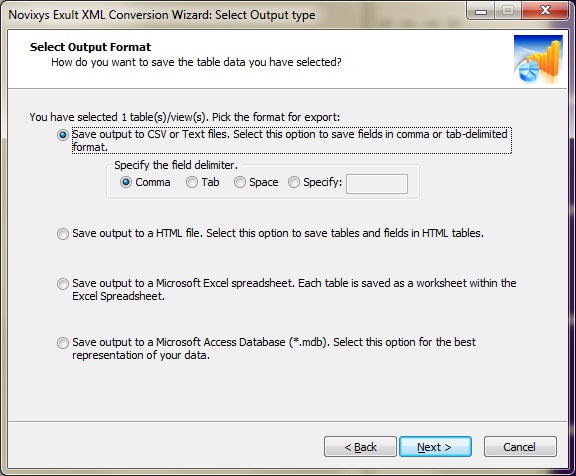This screenshot has height=476, width=576.
Task: Close the wizard window with X
Action: [x=545, y=10]
